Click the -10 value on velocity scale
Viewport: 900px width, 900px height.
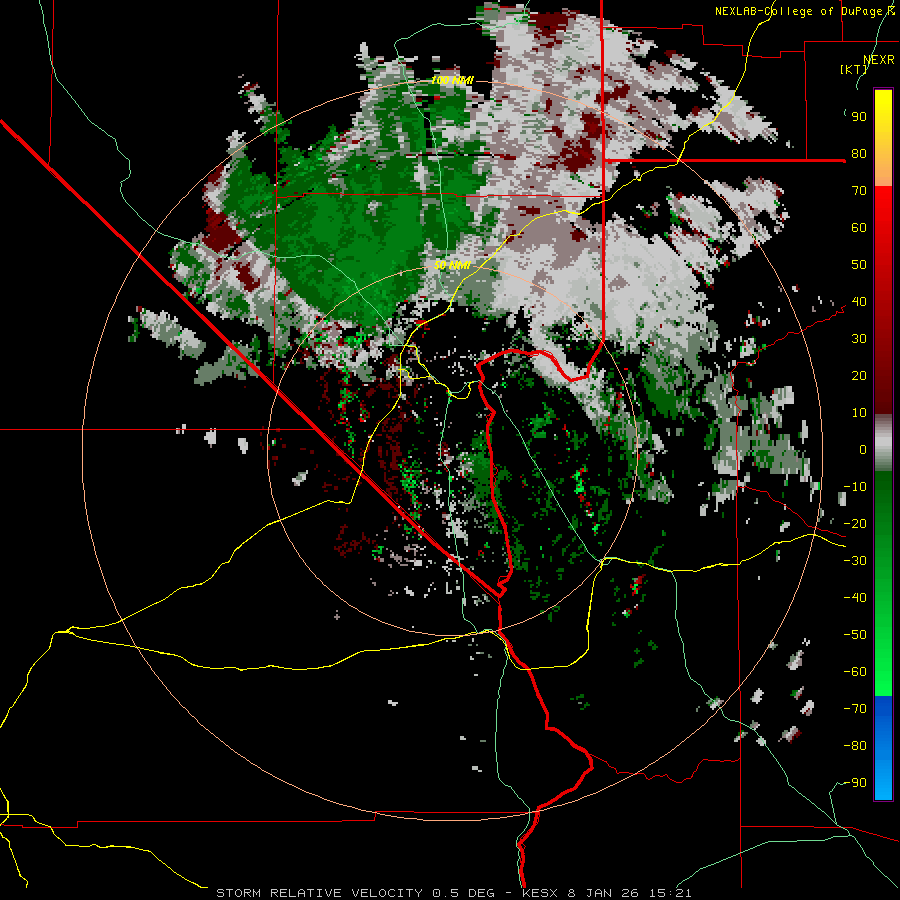tap(855, 487)
